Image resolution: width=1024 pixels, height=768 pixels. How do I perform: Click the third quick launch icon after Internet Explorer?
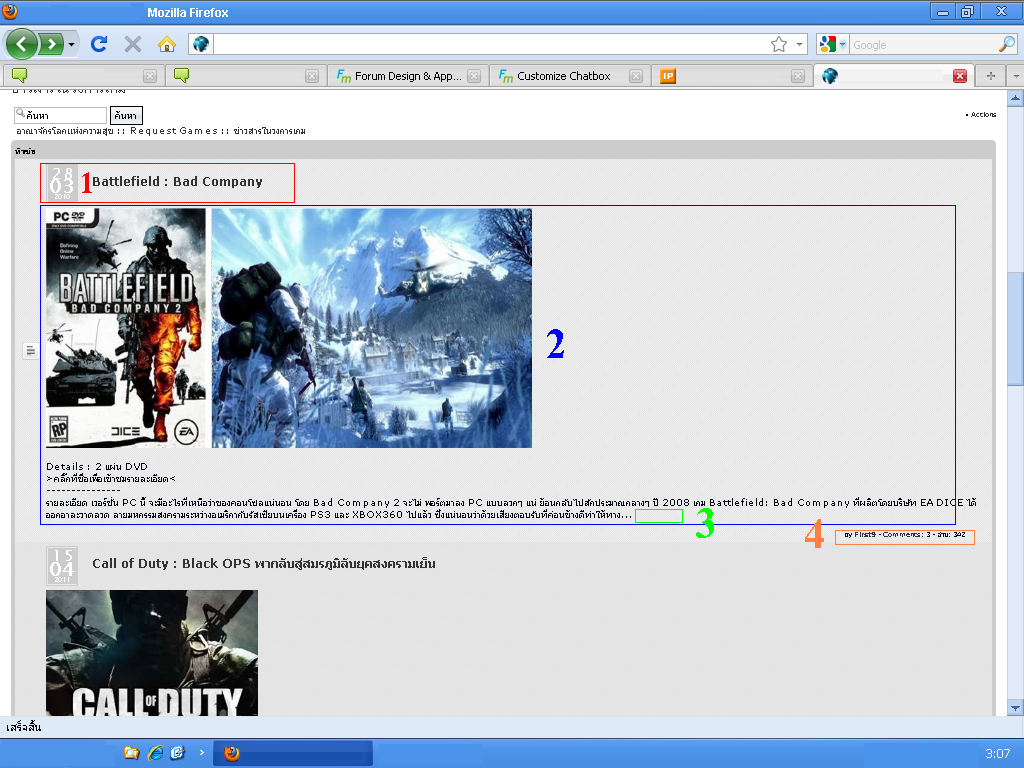click(x=178, y=753)
